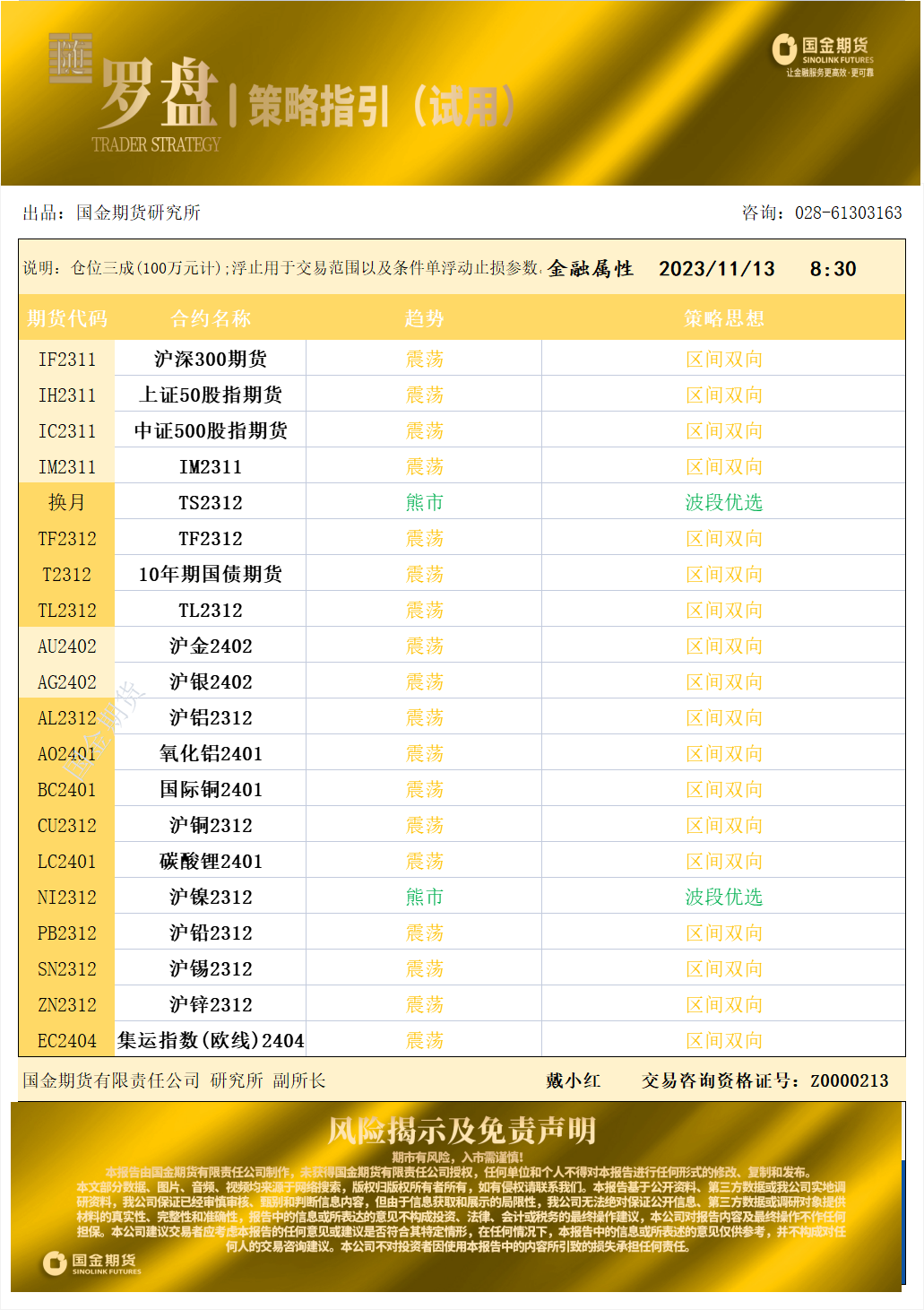The image size is (924, 1310).
Task: Click the Sinolink Futures logo at top right
Action: (x=823, y=56)
